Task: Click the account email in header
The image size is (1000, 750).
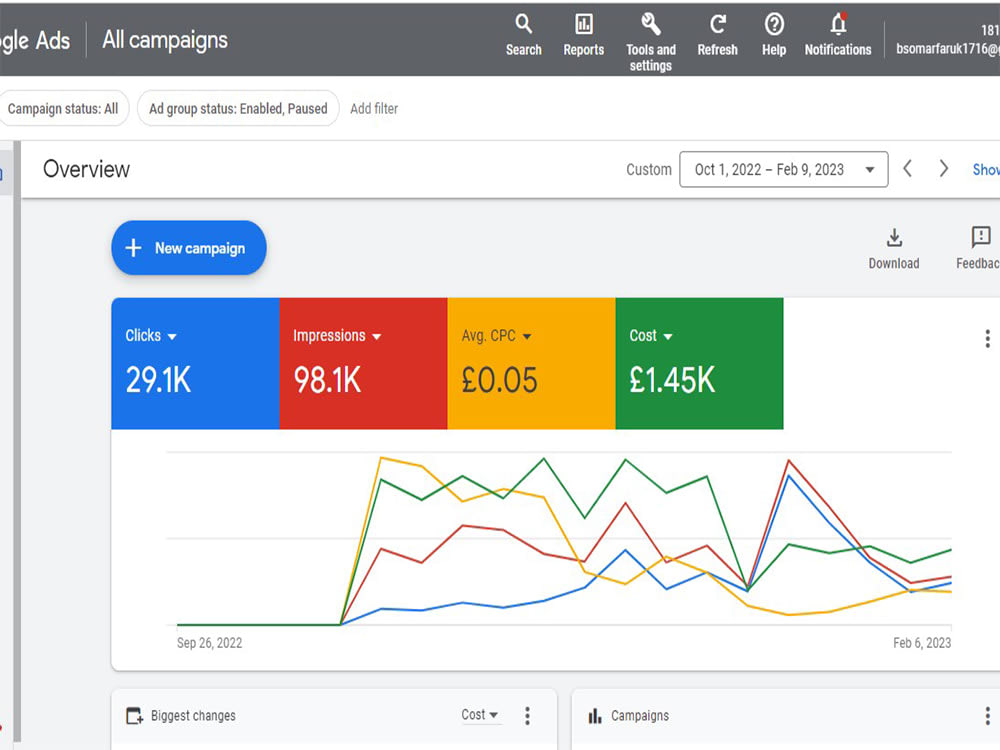Action: tap(948, 48)
